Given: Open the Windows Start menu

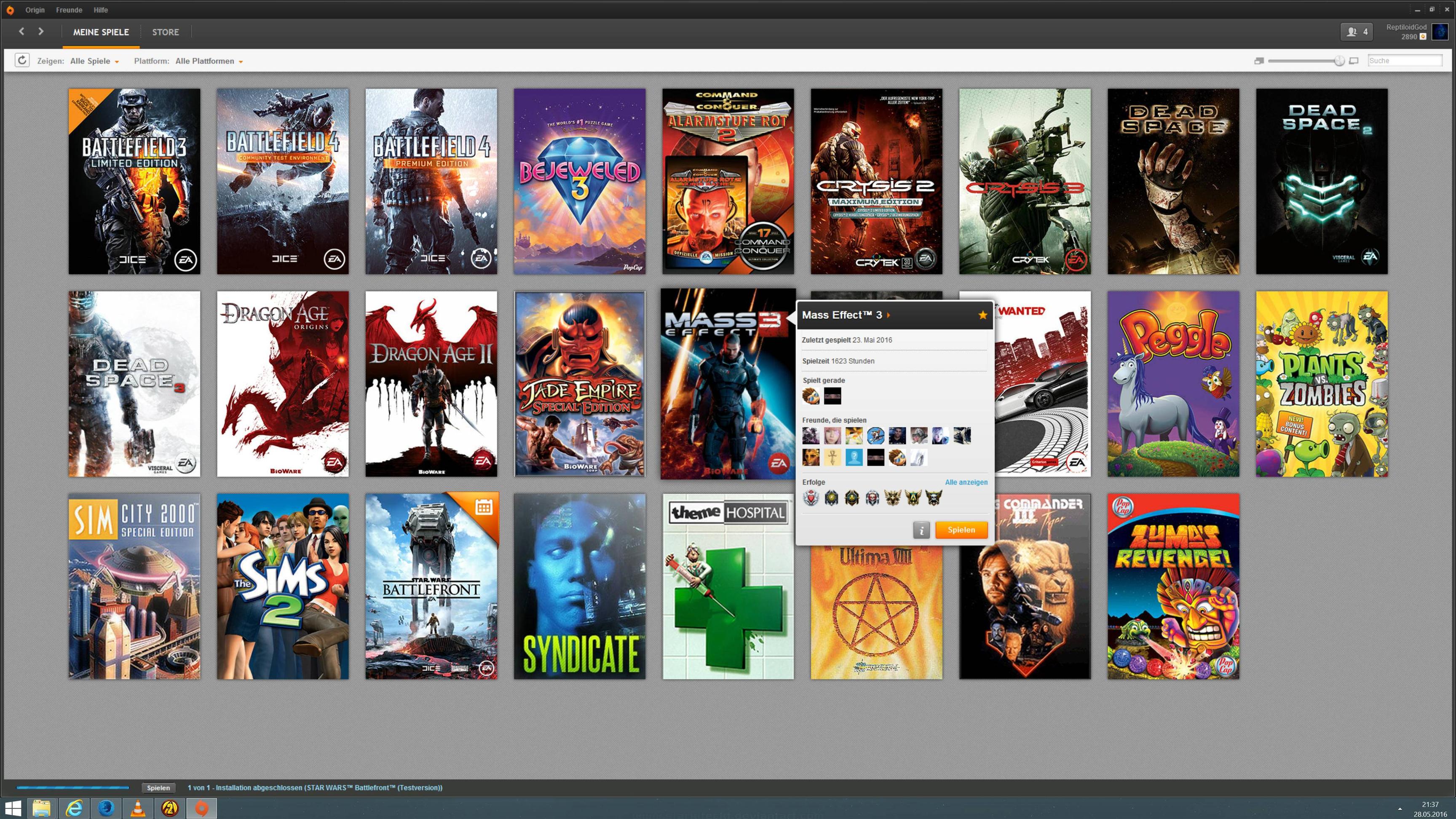Looking at the screenshot, I should (x=13, y=808).
